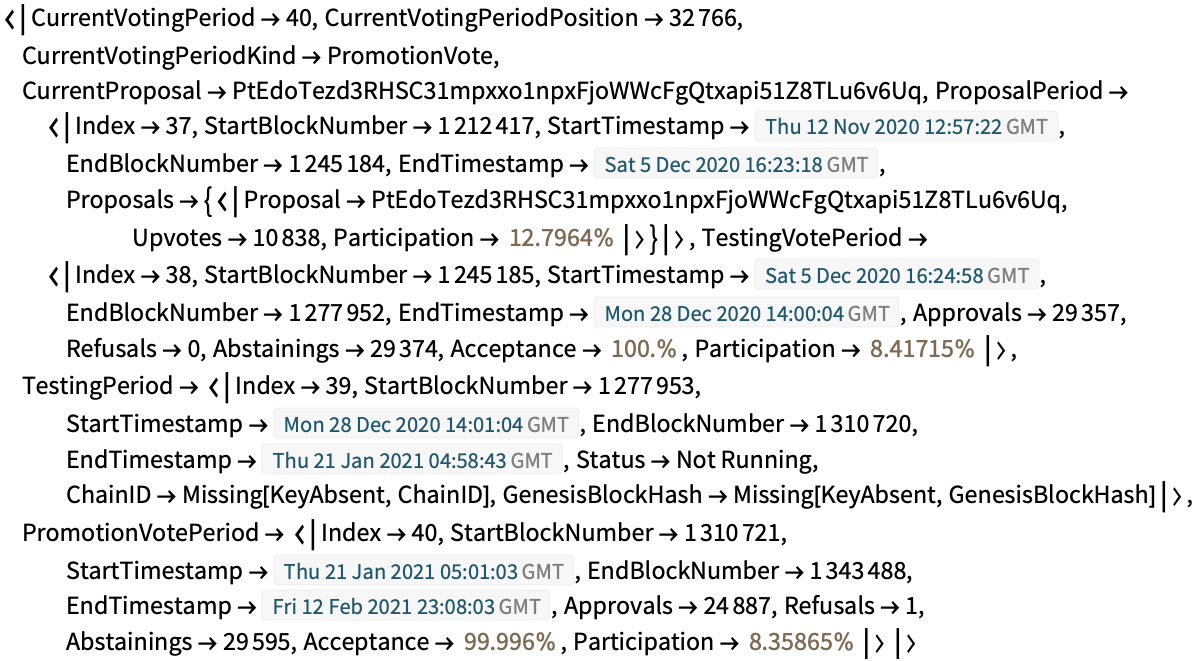Click the Thu 12 Nov 2020 12:57:22 date box
Screen dimensions: 1195x661
[906, 127]
